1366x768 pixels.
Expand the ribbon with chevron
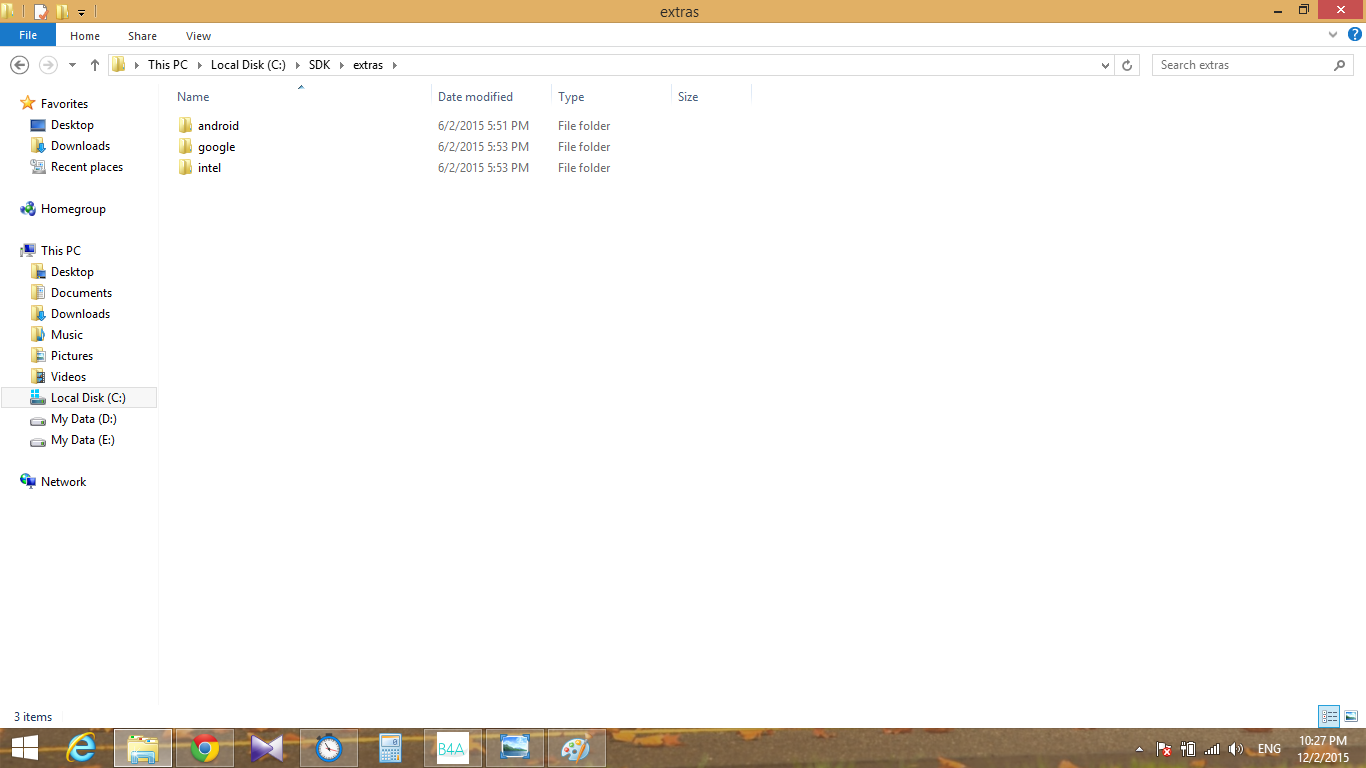1333,35
